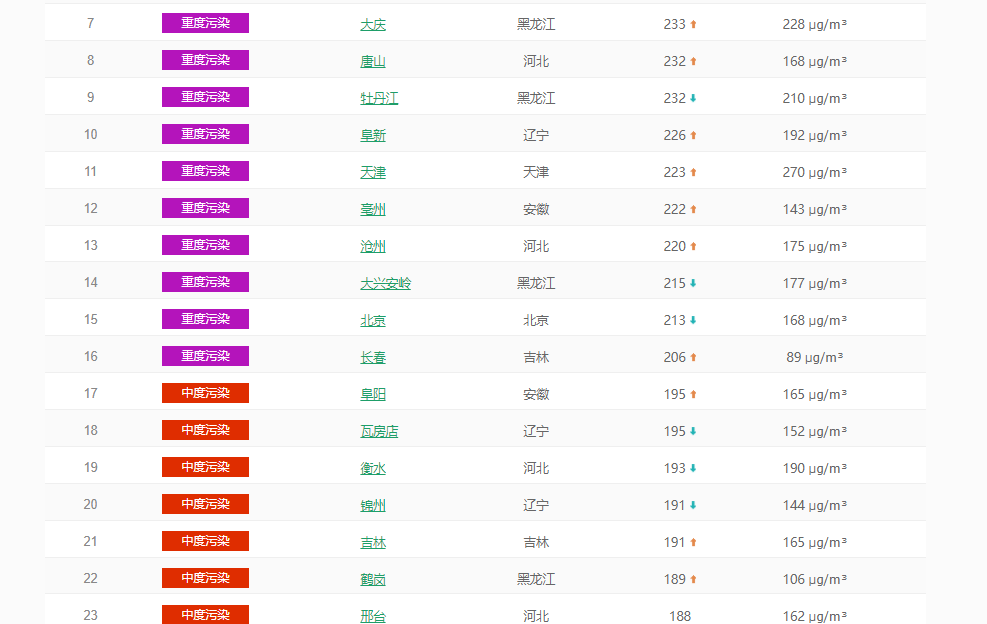Click the down arrow beside AQI 193

click(693, 468)
